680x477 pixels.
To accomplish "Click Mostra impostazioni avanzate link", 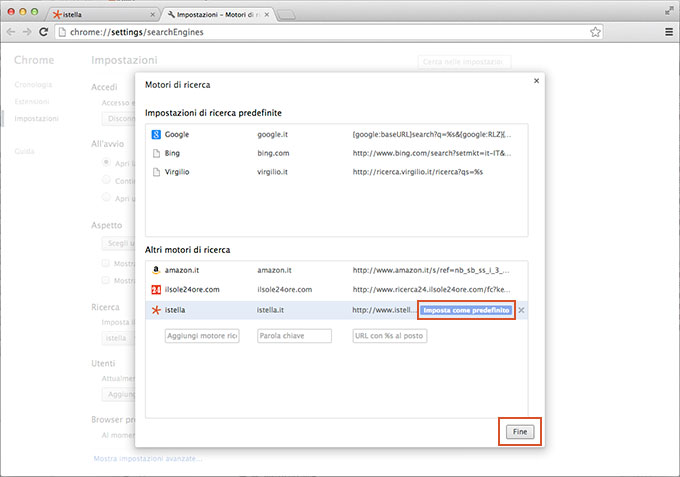I will tap(148, 458).
